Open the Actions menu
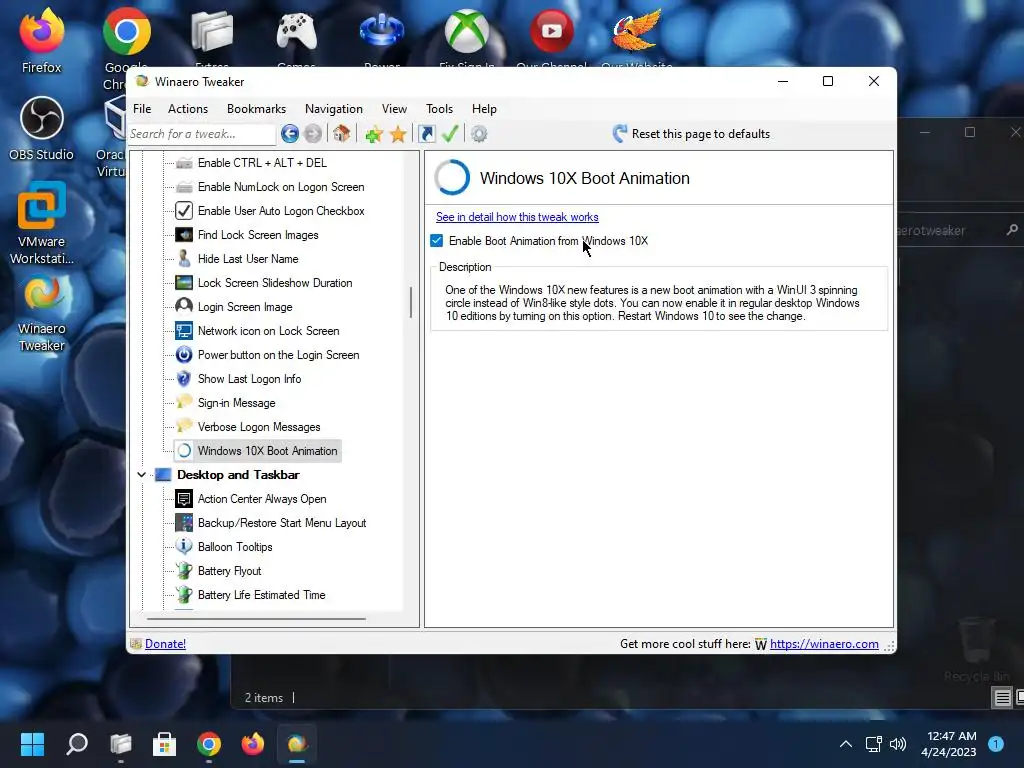 point(188,109)
